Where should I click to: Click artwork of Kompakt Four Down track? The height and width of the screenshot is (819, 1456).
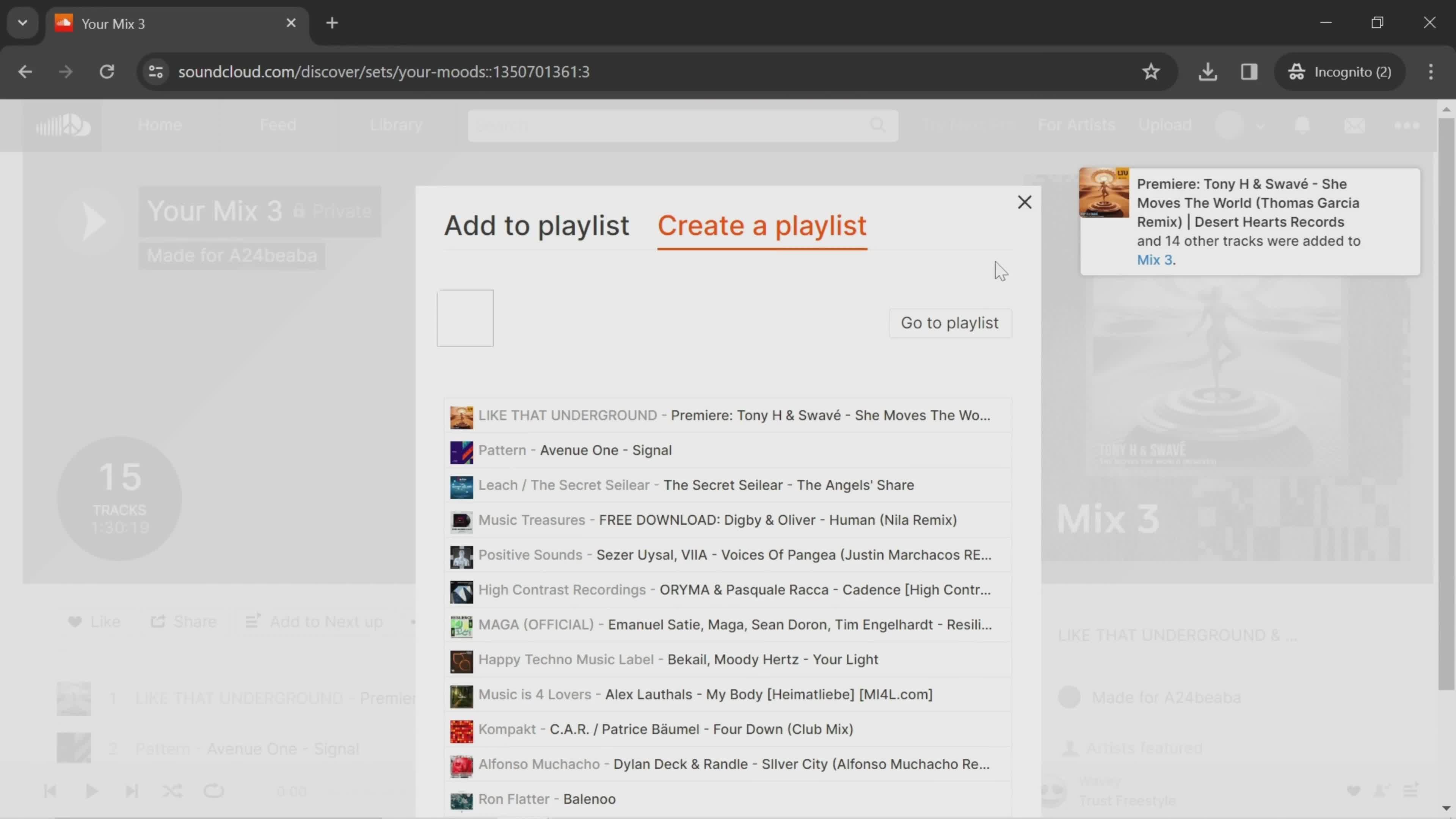[x=461, y=731]
